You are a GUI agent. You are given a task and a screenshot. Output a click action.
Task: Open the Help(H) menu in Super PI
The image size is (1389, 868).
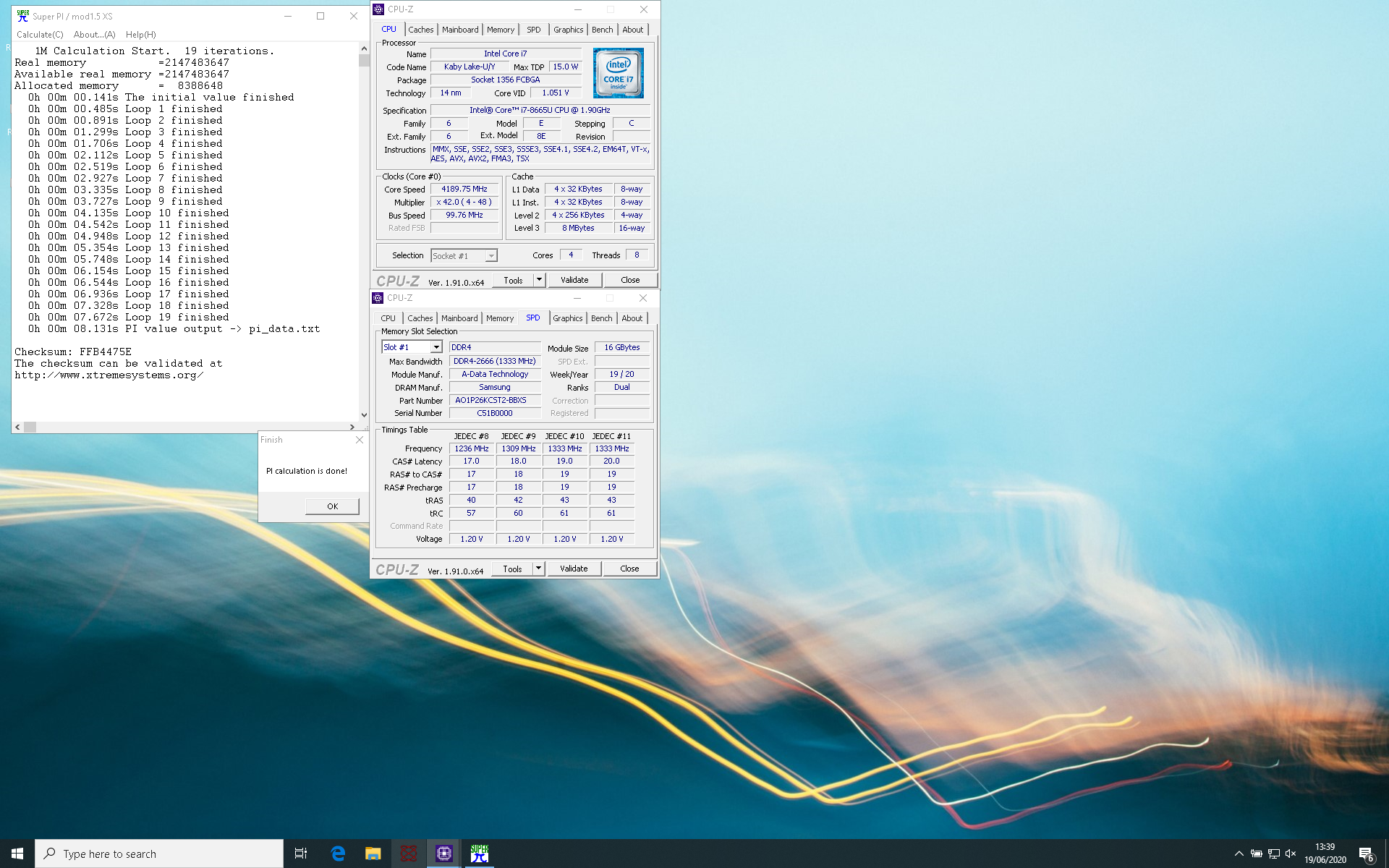140,35
